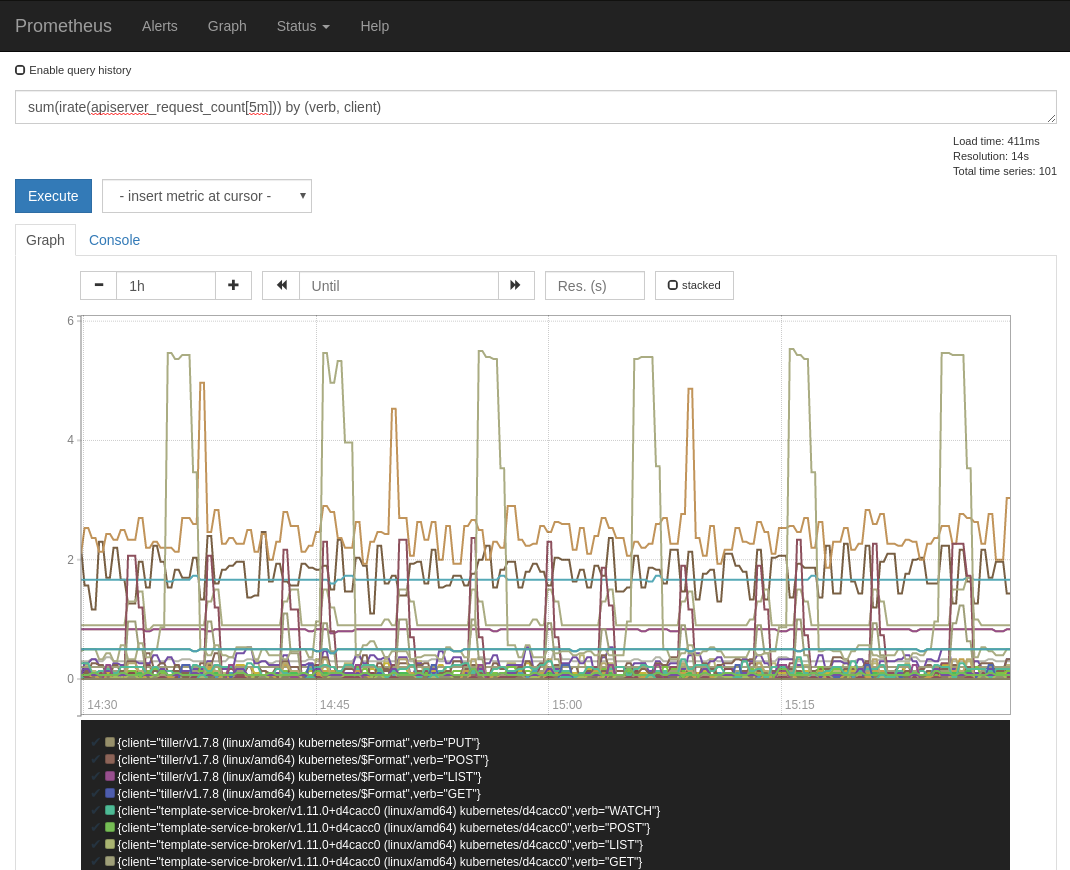Open the Help page
Screen dimensions: 1070x870
click(374, 26)
